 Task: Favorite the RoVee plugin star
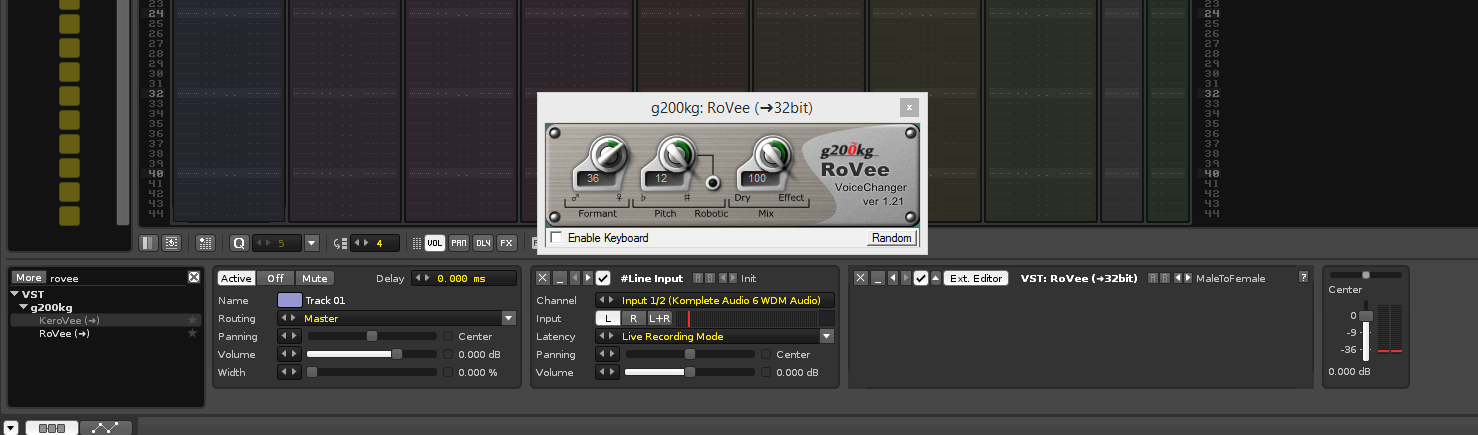pos(192,333)
